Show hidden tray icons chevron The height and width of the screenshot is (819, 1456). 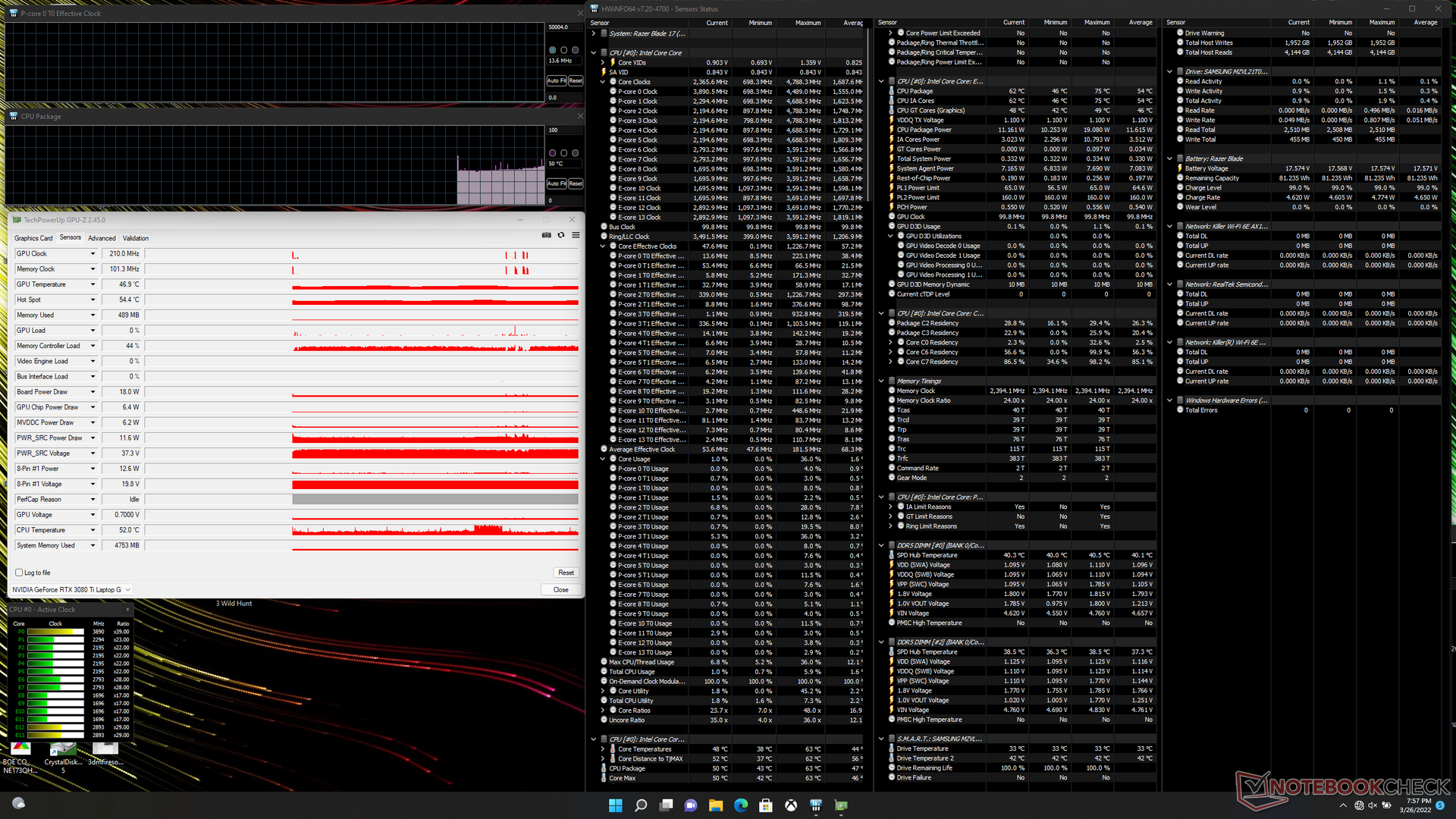[1343, 805]
